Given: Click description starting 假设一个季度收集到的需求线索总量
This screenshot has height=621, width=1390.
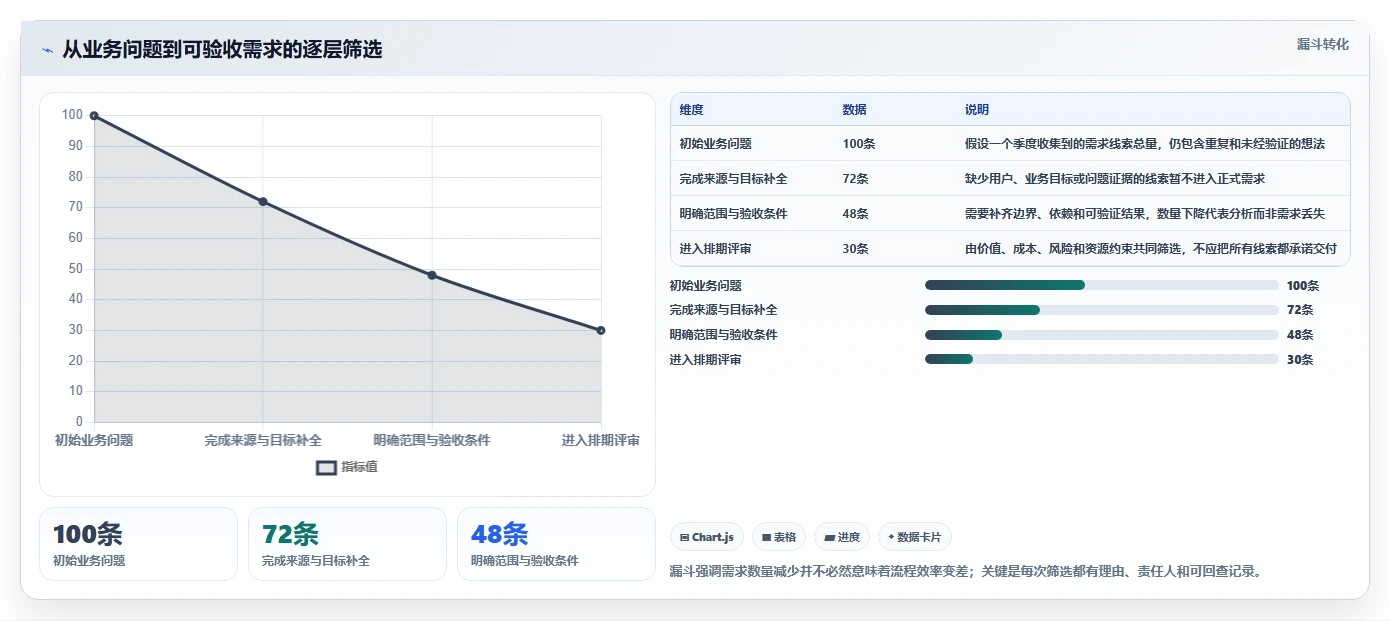Looking at the screenshot, I should click(x=1145, y=144).
